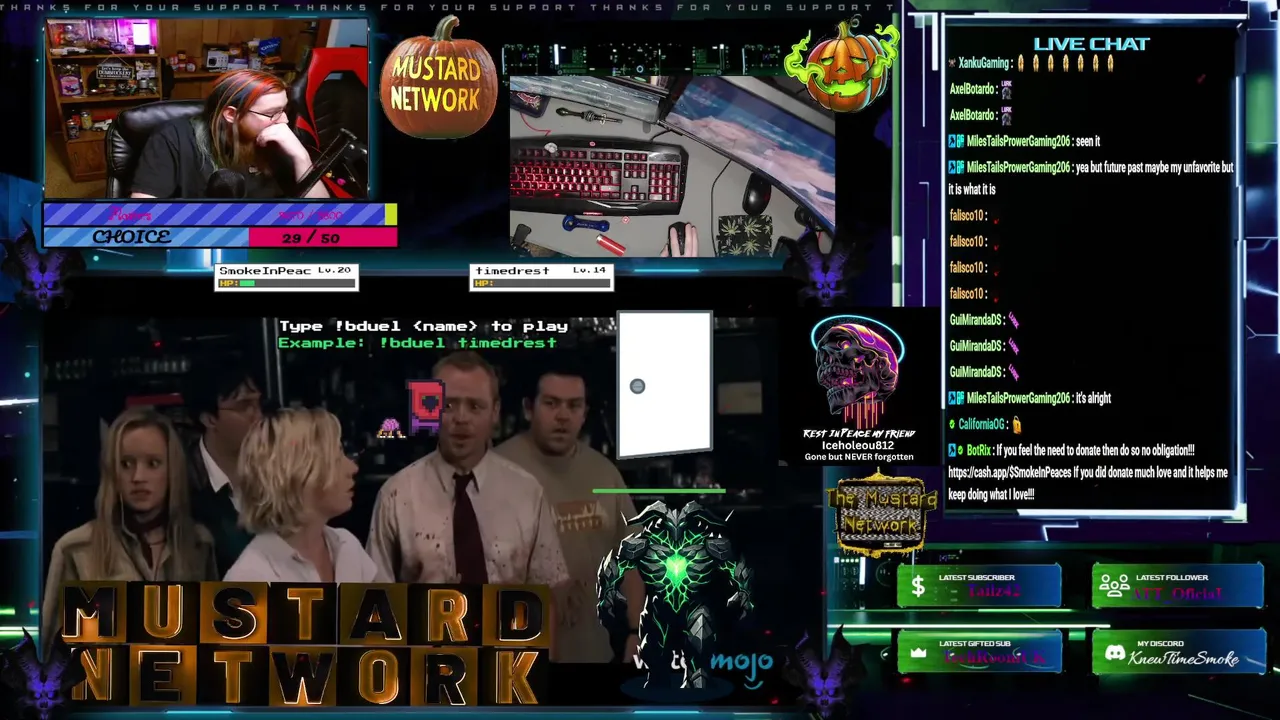Click the Latest Gifted Sub panel
This screenshot has height=720, width=1280.
tap(979, 652)
